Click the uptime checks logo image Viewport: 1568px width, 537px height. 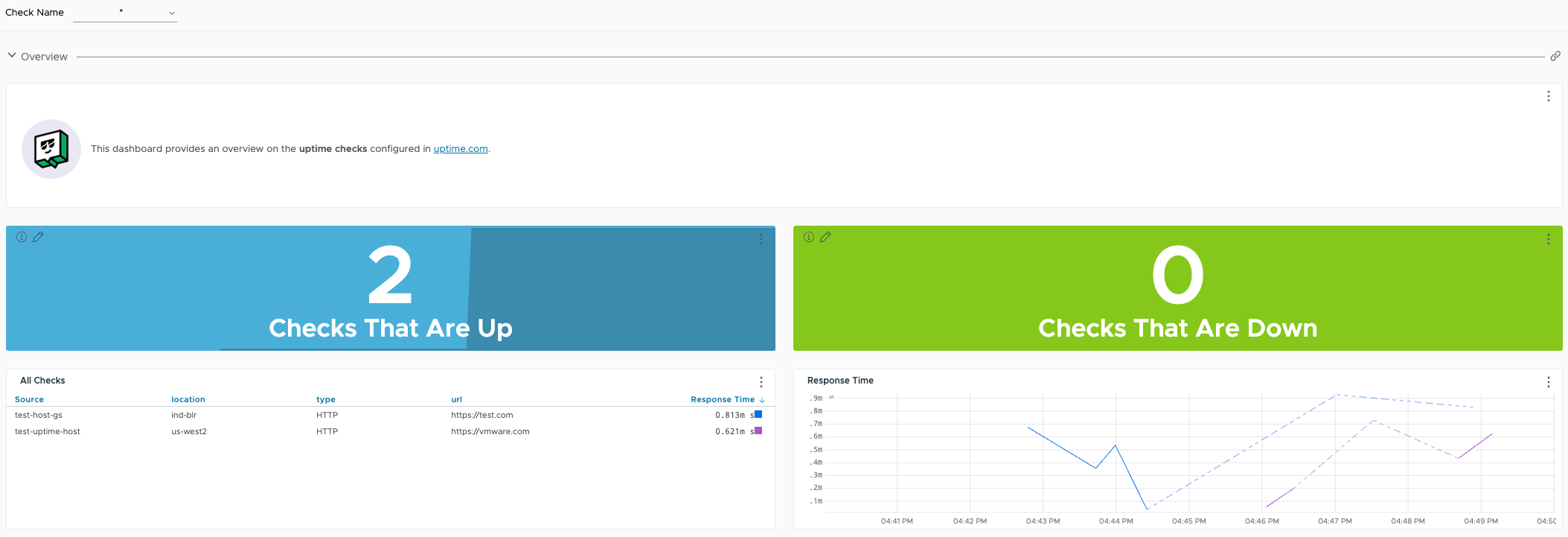51,149
